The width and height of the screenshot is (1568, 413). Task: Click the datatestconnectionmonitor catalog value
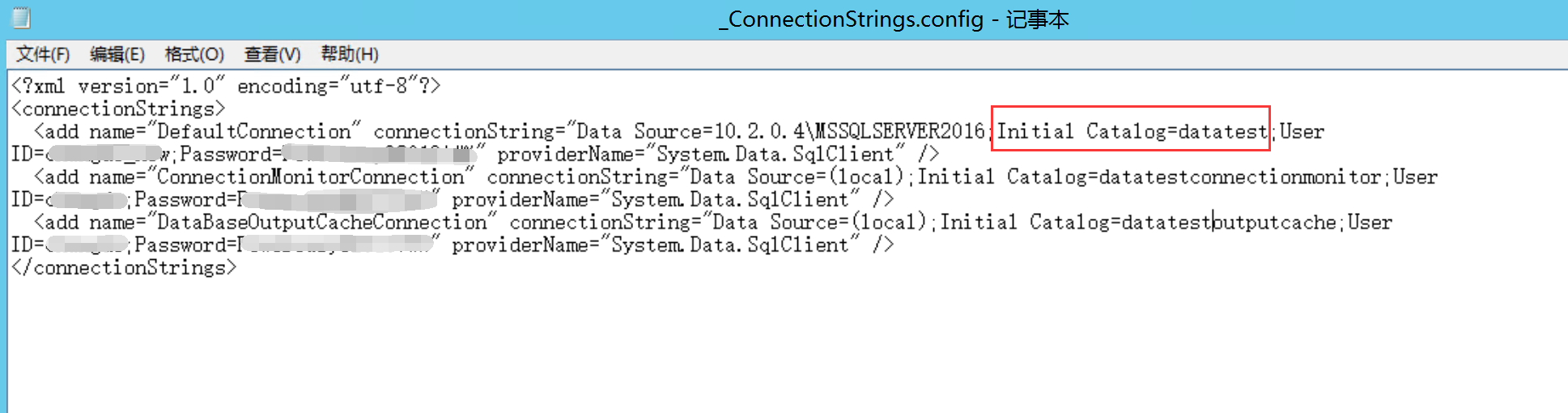pos(1239,177)
